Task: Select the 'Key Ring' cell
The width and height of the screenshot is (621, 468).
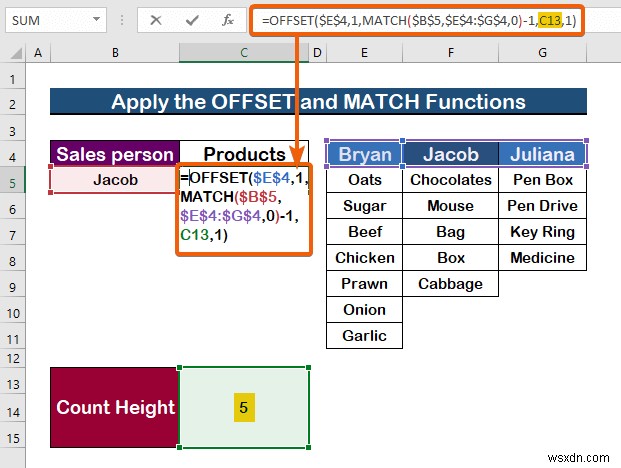Action: tap(542, 232)
